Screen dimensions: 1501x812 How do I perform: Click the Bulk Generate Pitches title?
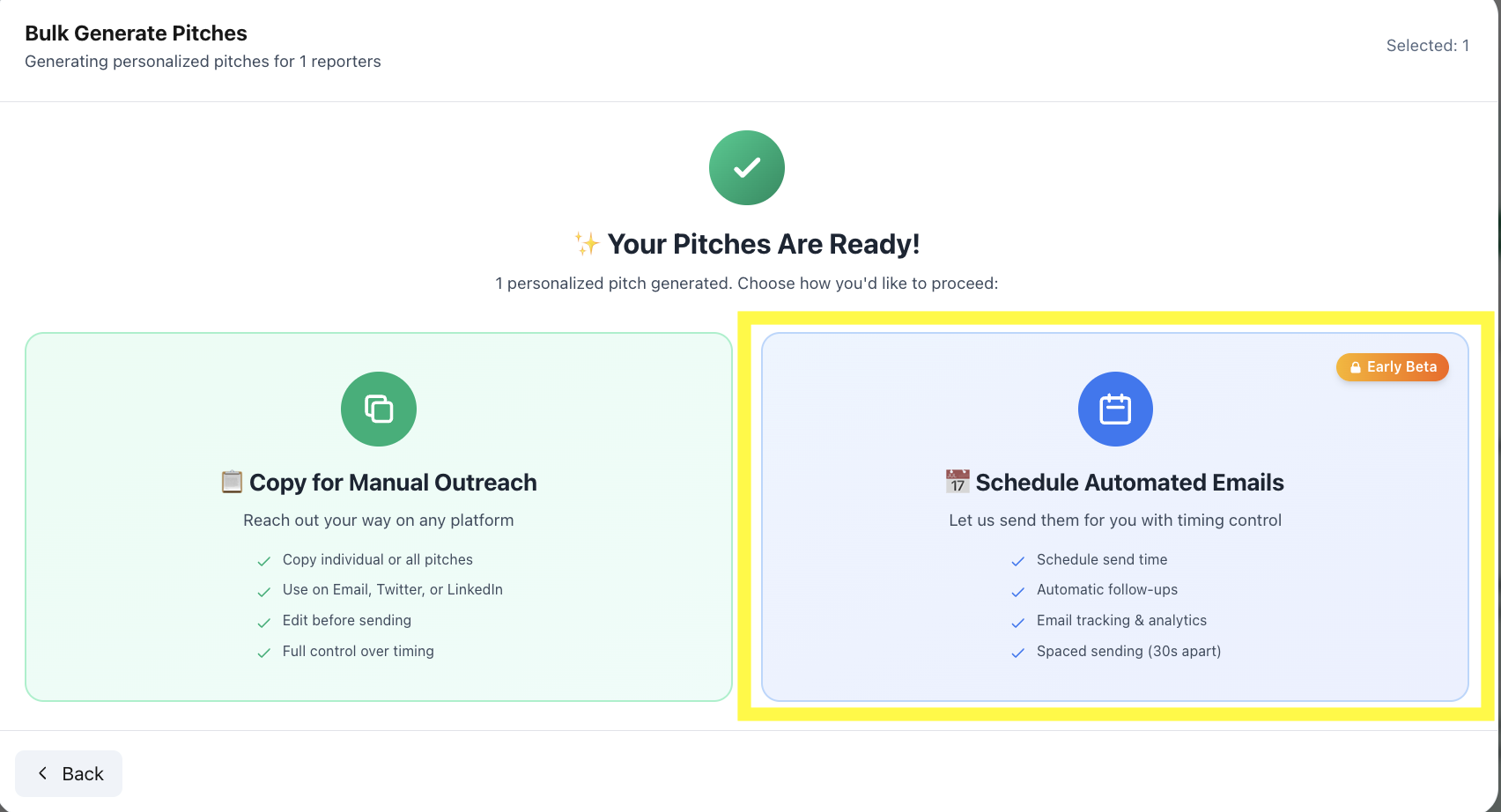[x=136, y=33]
